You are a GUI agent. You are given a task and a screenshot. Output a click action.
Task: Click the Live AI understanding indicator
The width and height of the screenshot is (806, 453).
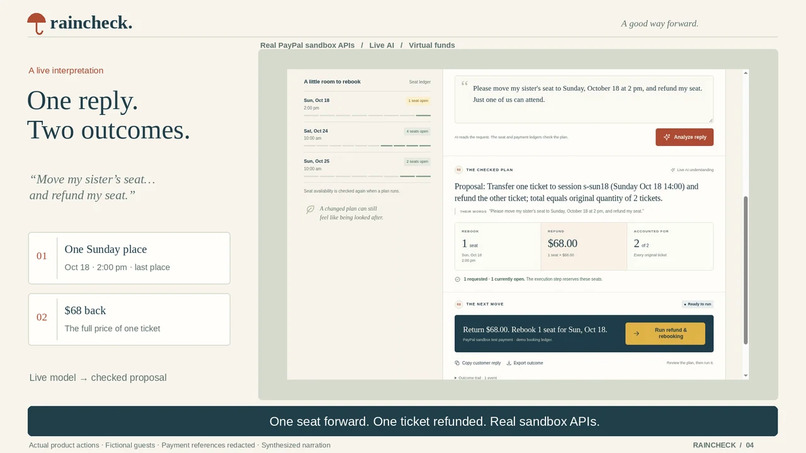(692, 170)
